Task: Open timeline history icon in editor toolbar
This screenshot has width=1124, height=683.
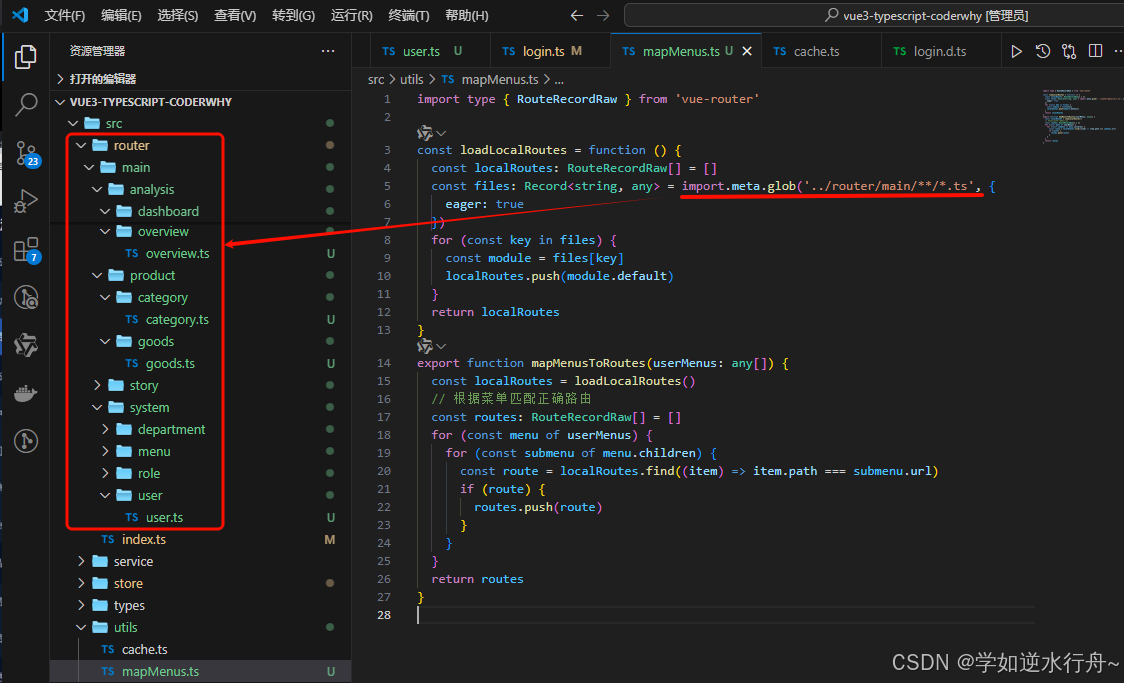Action: coord(1043,51)
